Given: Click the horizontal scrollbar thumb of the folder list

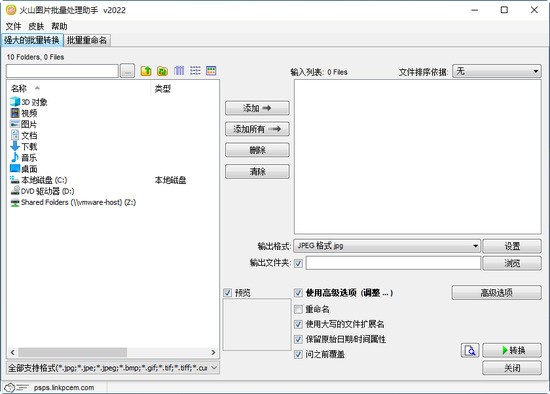Looking at the screenshot, I should click(73, 352).
